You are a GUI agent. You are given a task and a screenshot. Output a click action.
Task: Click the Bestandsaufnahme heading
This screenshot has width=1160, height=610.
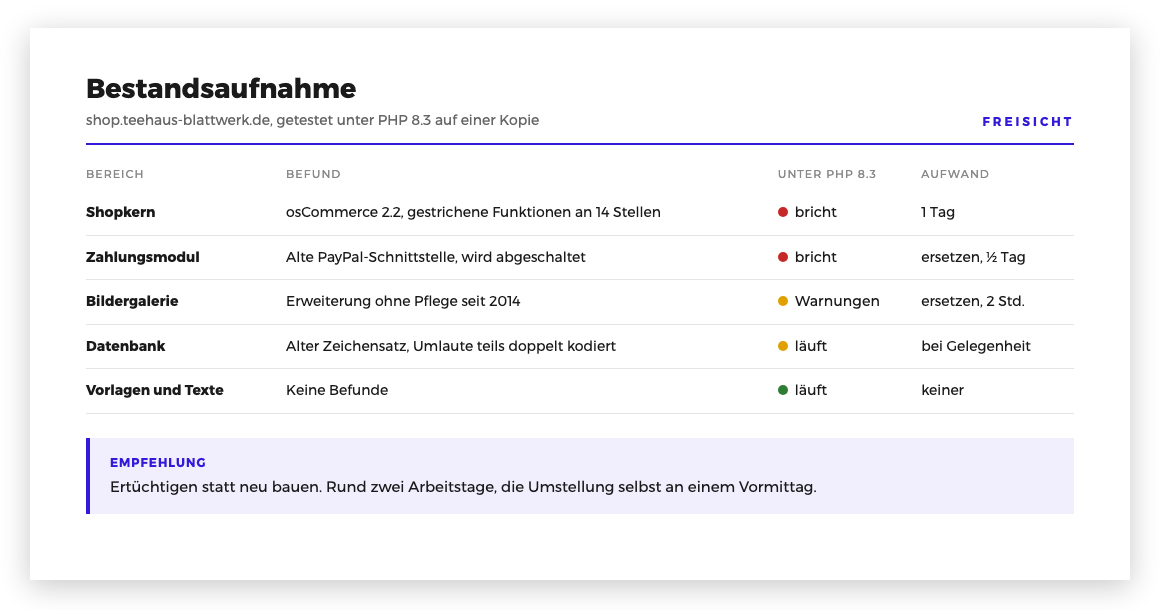220,89
